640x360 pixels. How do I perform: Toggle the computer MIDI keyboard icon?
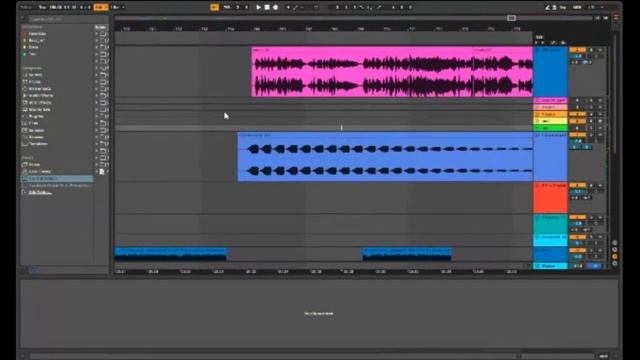554,7
